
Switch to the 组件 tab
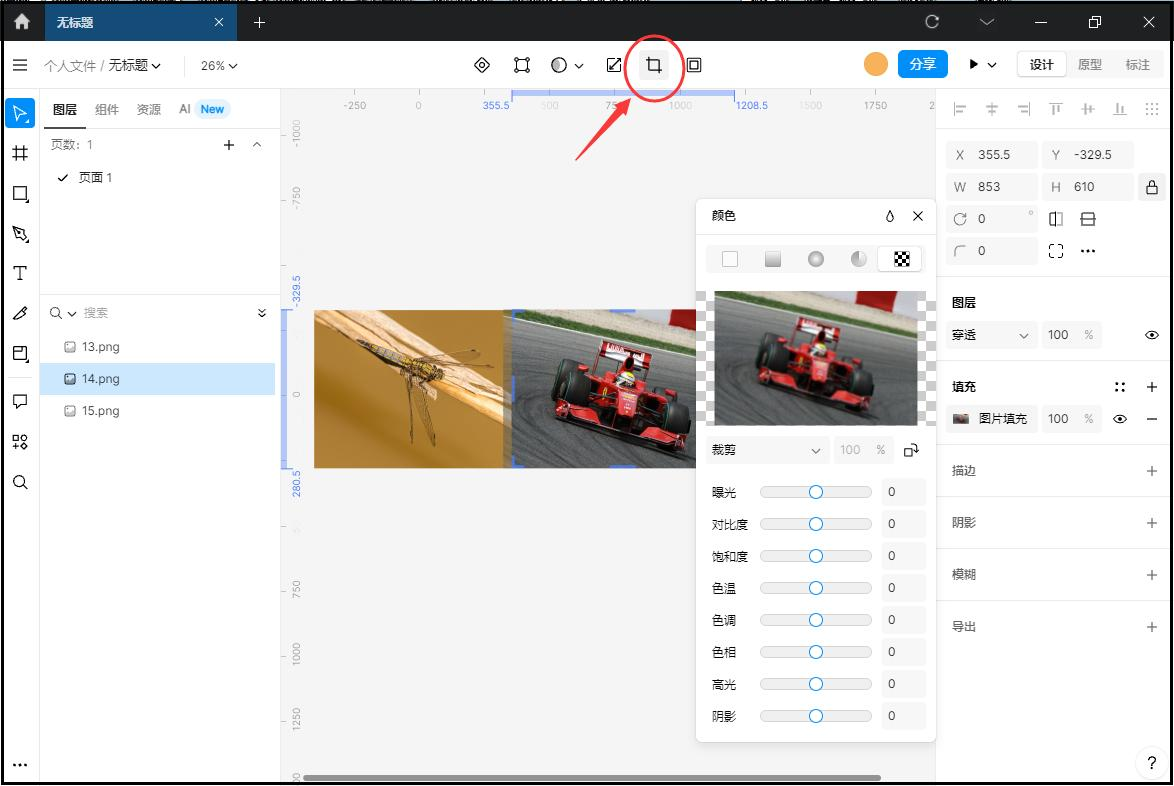106,110
